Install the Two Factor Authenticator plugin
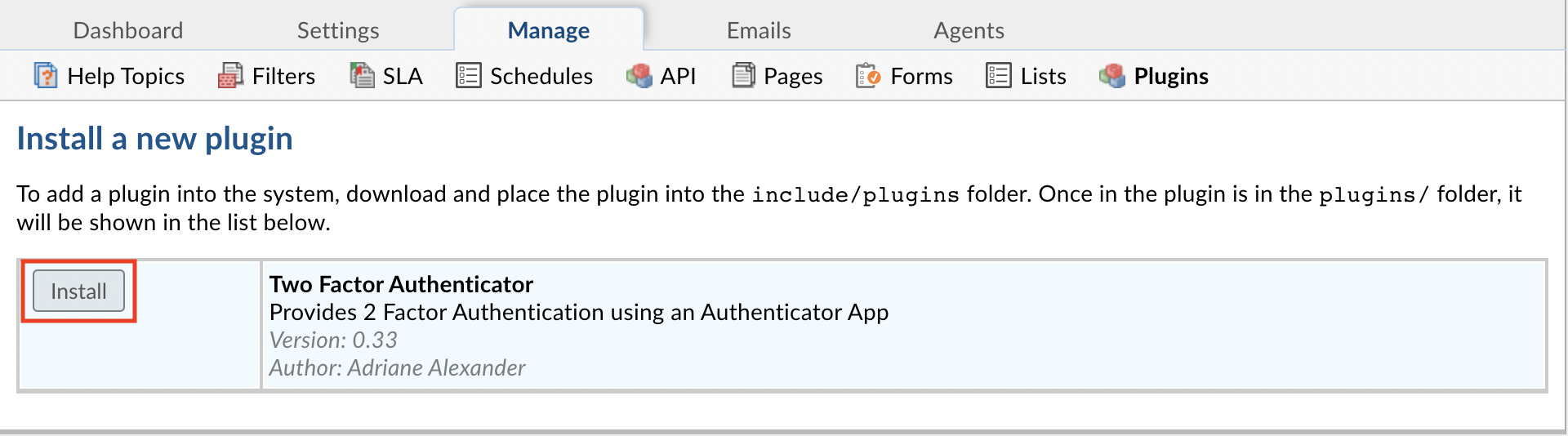This screenshot has height=436, width=1568. point(78,291)
